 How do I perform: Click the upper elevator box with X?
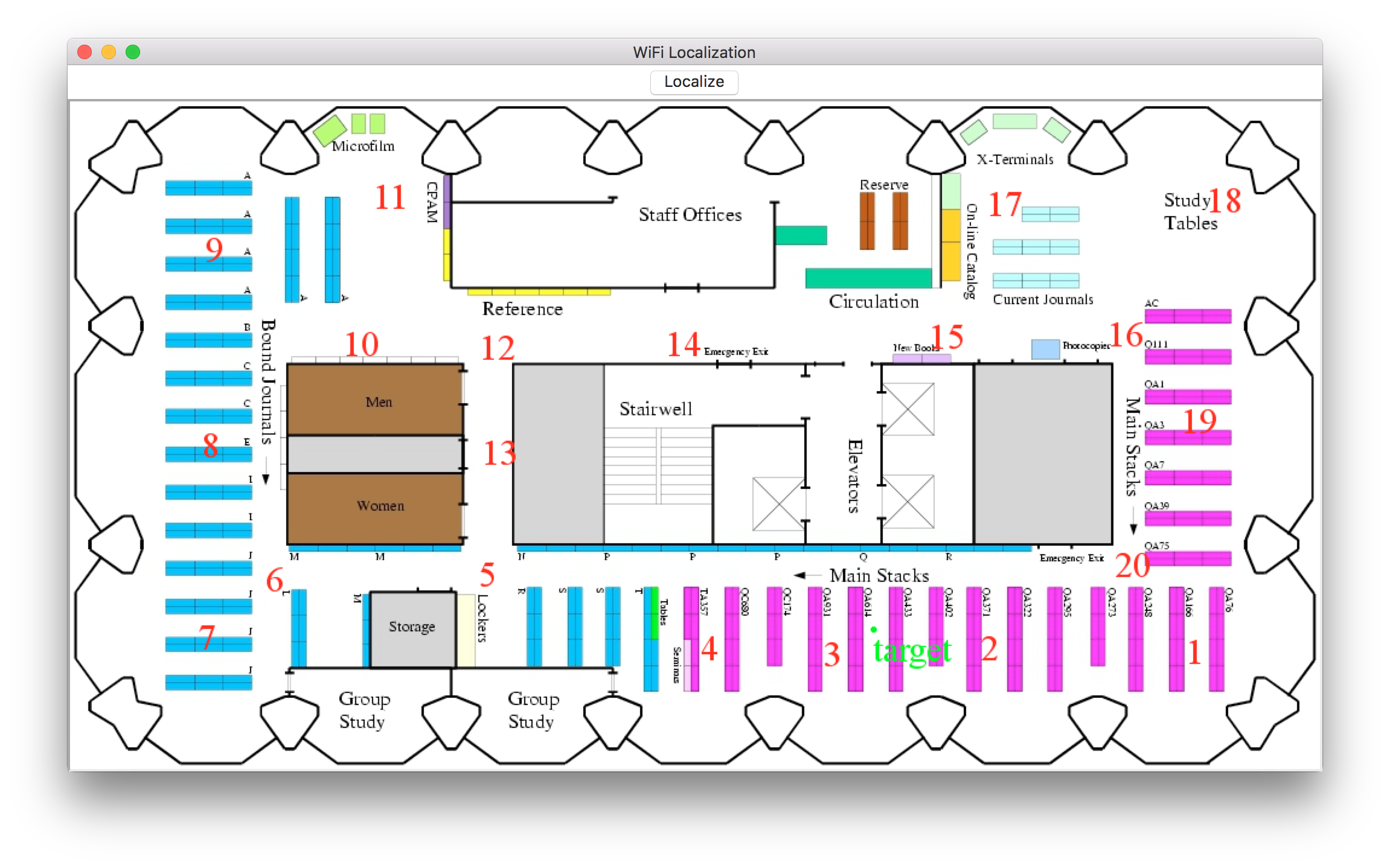(x=908, y=409)
